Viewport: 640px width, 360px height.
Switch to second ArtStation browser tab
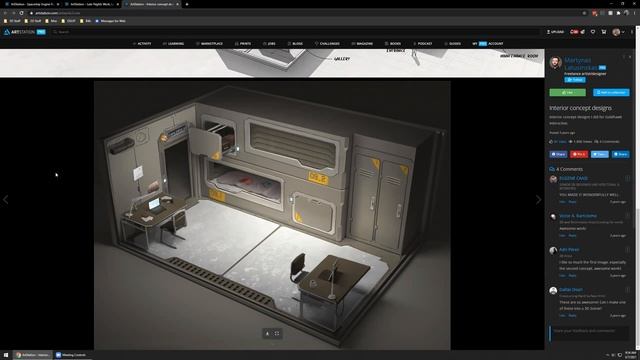[x=92, y=4]
